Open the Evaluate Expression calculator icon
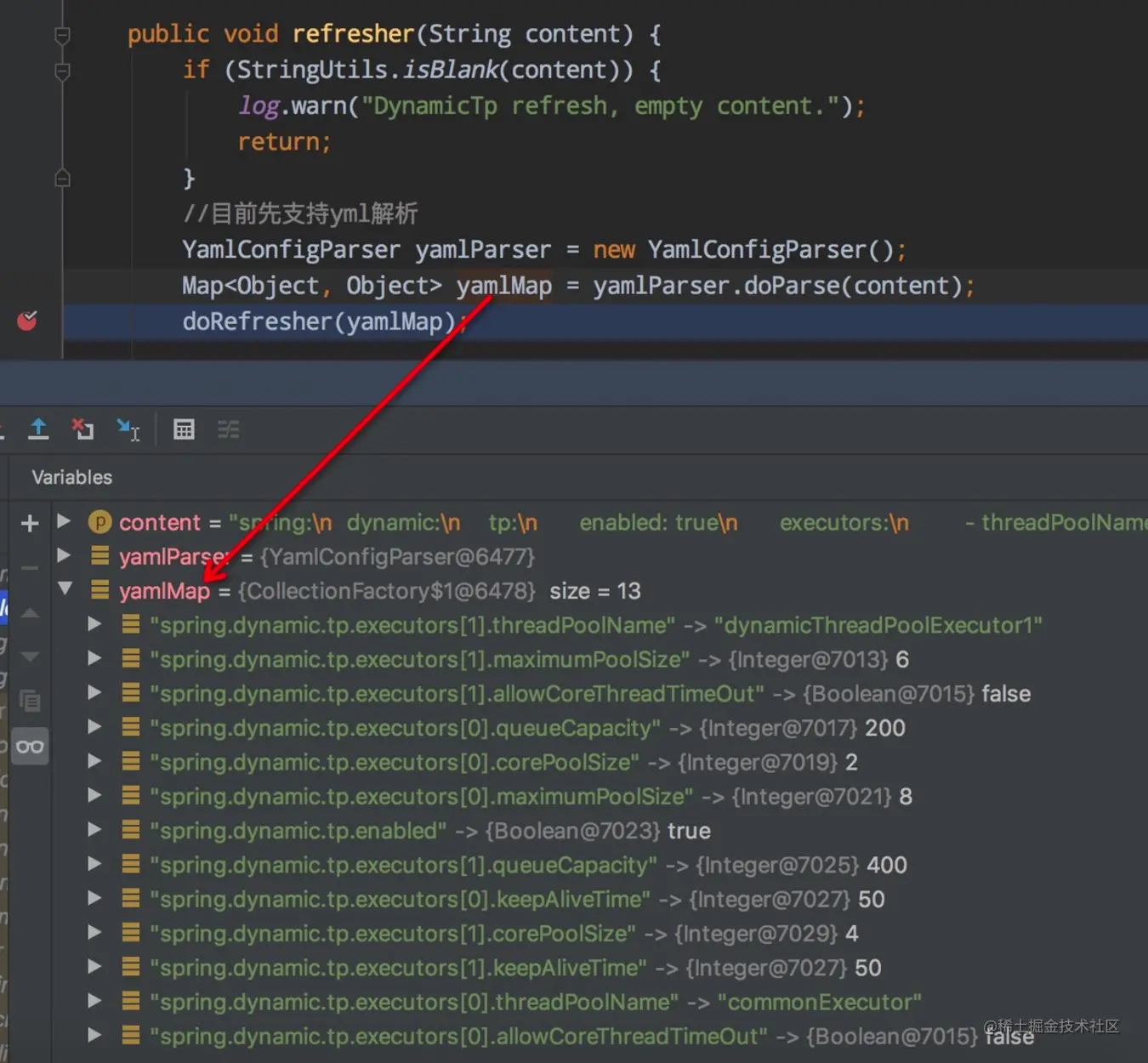1148x1063 pixels. 184,429
